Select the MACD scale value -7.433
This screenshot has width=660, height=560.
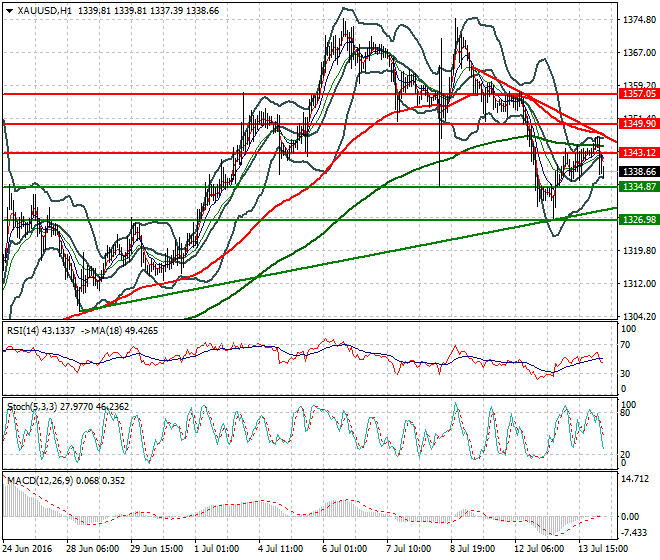pyautogui.click(x=634, y=533)
